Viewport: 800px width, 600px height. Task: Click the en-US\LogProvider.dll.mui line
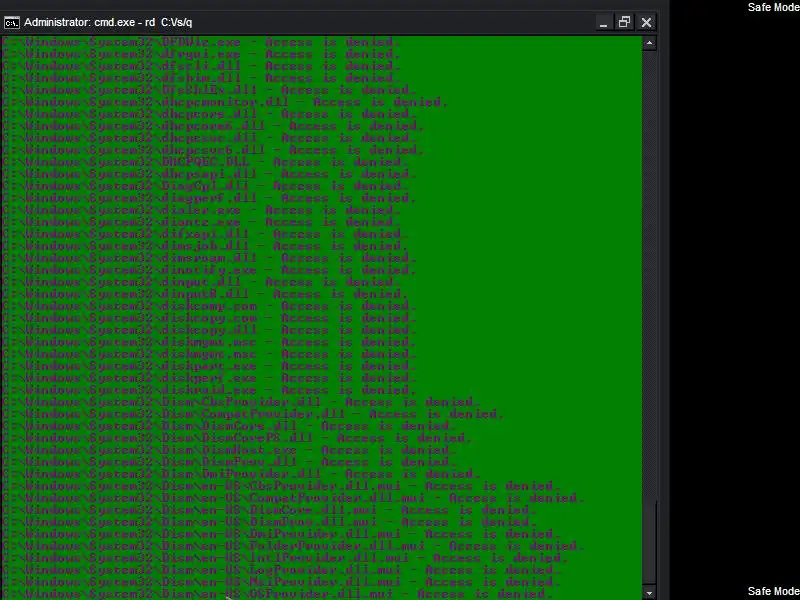pyautogui.click(x=281, y=570)
